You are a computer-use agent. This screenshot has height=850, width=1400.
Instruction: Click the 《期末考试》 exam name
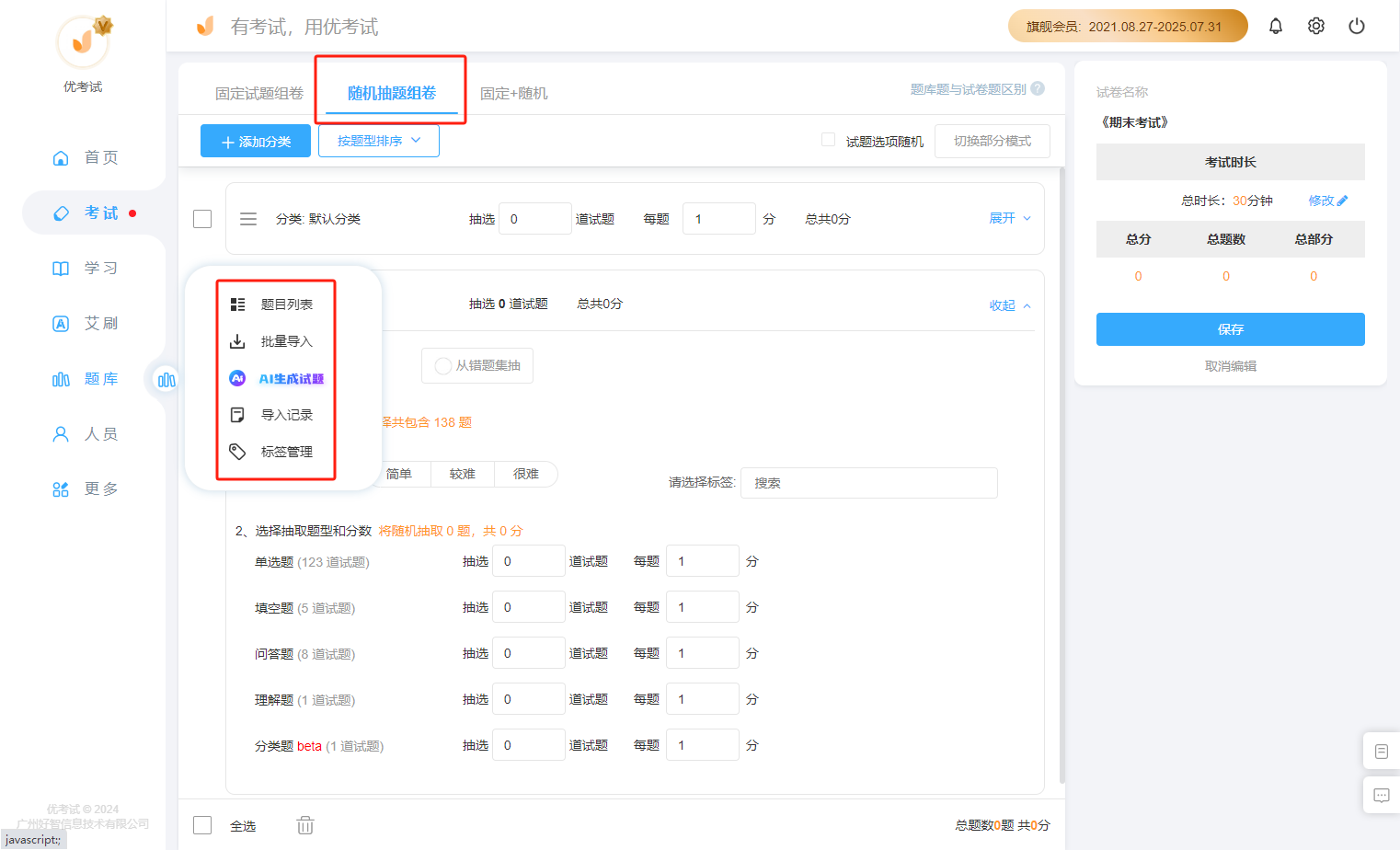pos(1134,122)
